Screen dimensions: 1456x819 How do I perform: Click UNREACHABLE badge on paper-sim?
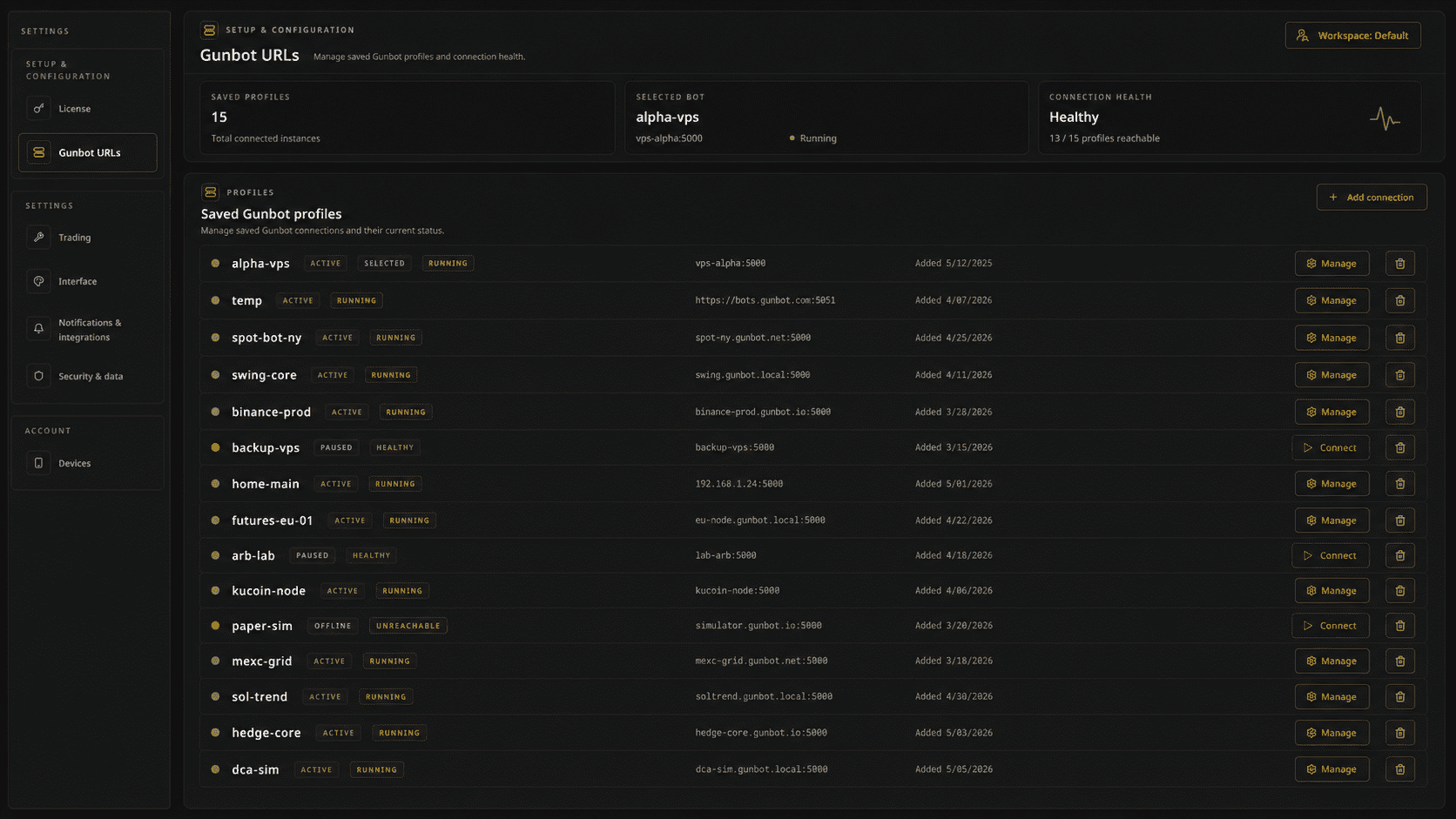coord(408,626)
